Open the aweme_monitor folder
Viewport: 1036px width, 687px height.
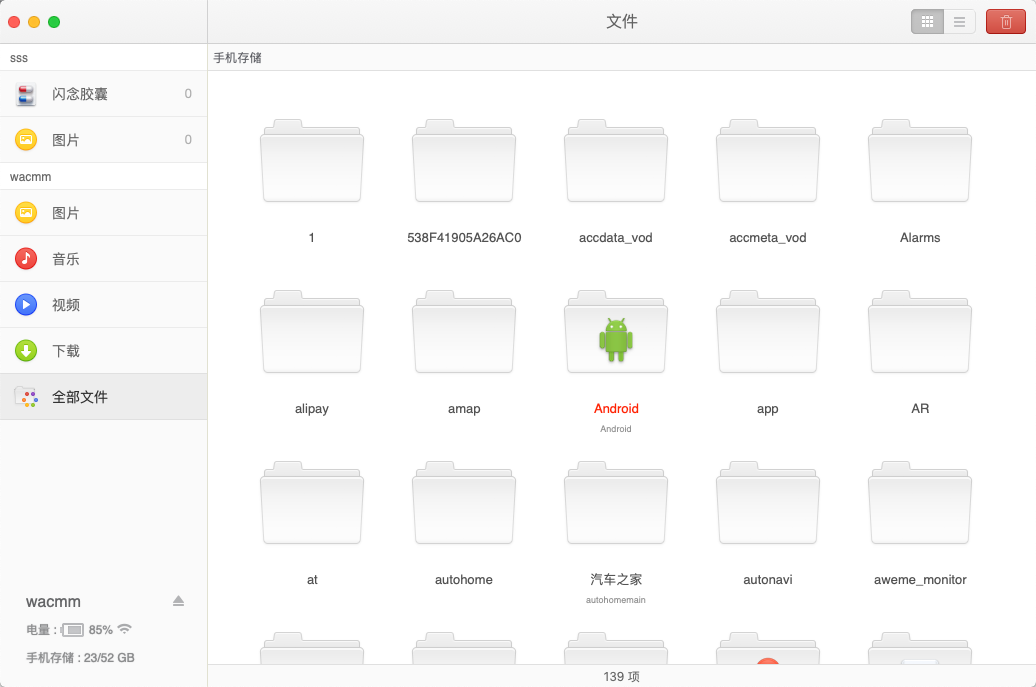pos(919,504)
